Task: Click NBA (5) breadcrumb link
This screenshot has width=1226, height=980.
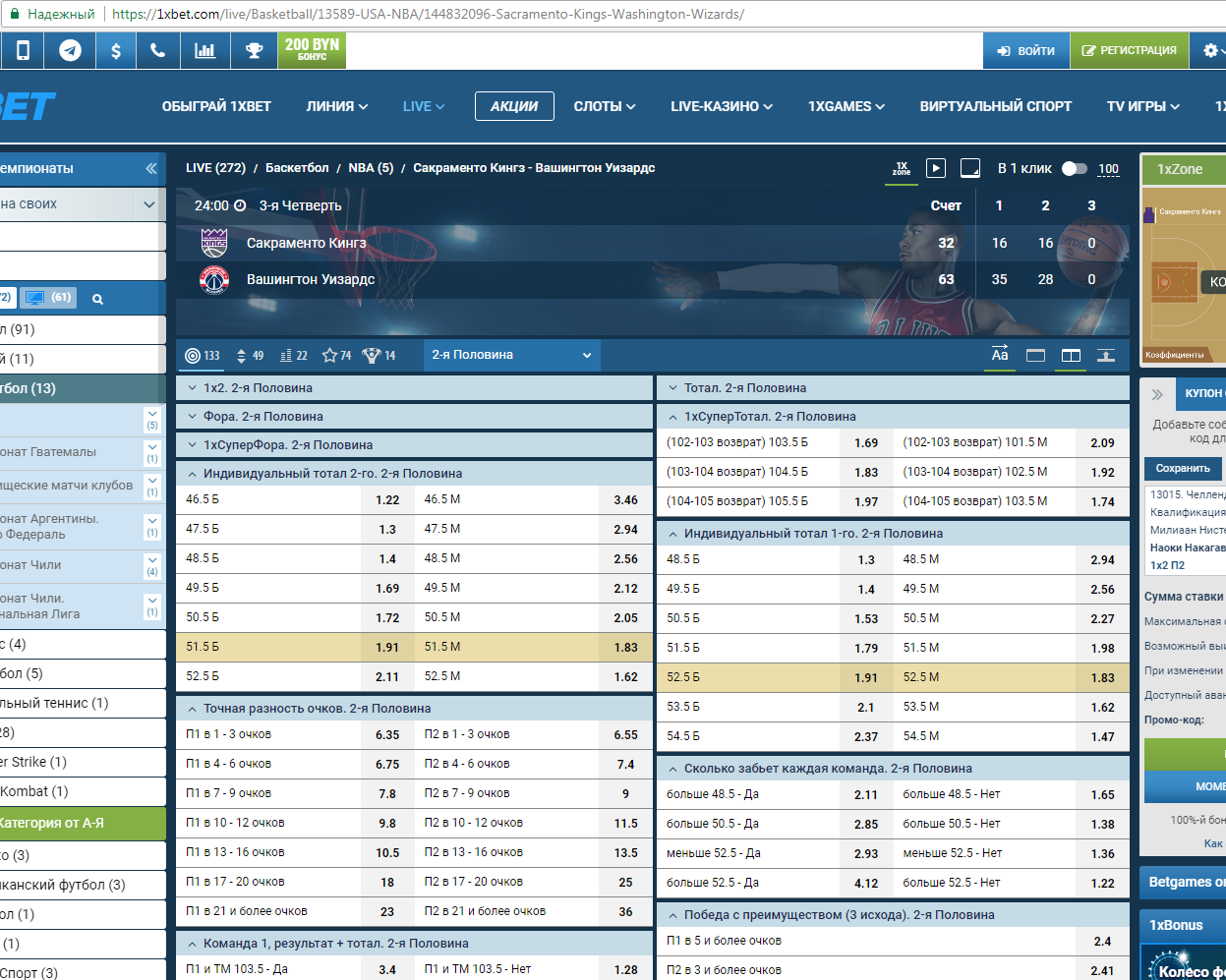Action: tap(371, 168)
